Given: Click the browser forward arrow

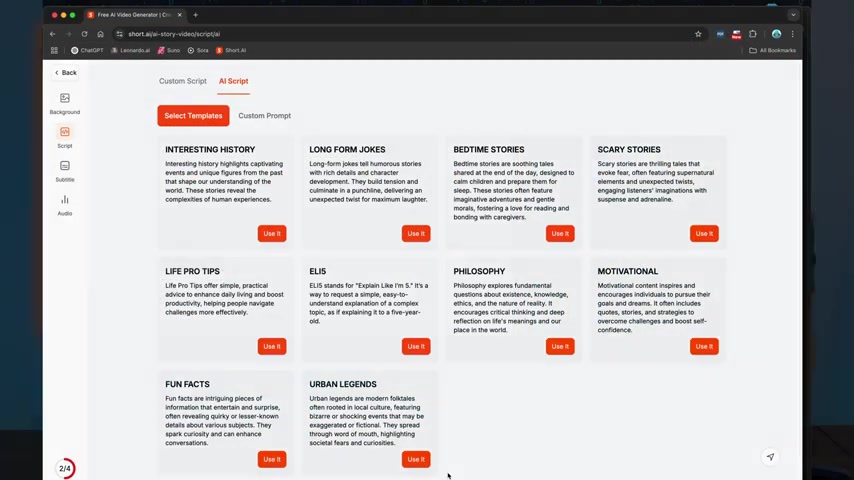Looking at the screenshot, I should point(69,34).
